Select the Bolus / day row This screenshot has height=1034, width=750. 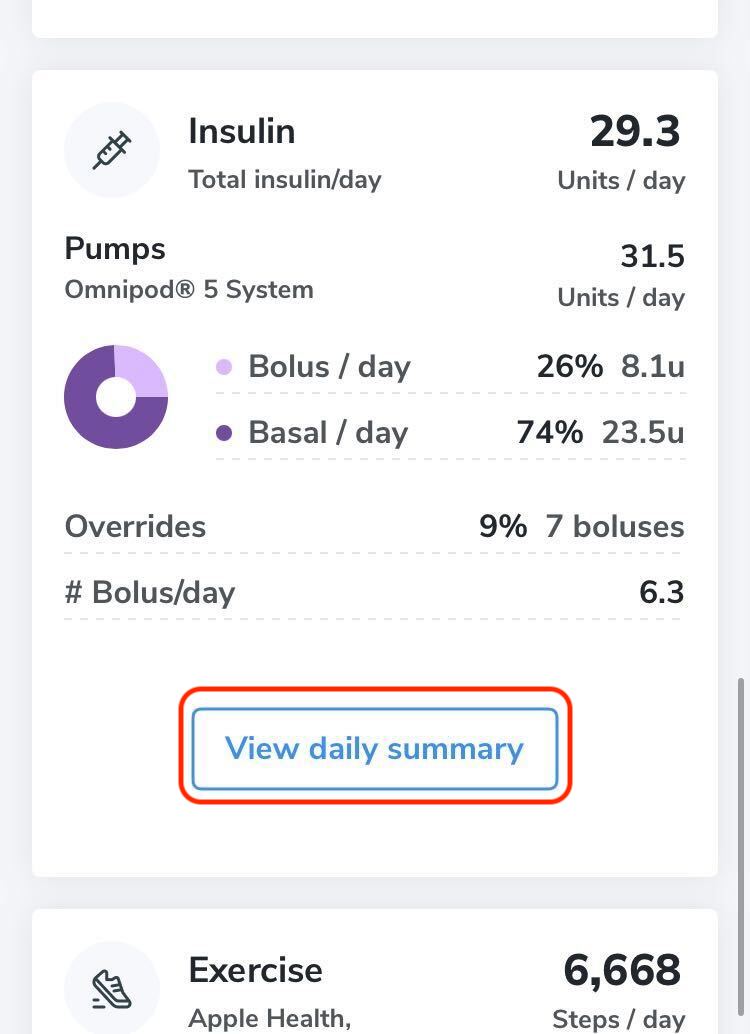point(451,367)
